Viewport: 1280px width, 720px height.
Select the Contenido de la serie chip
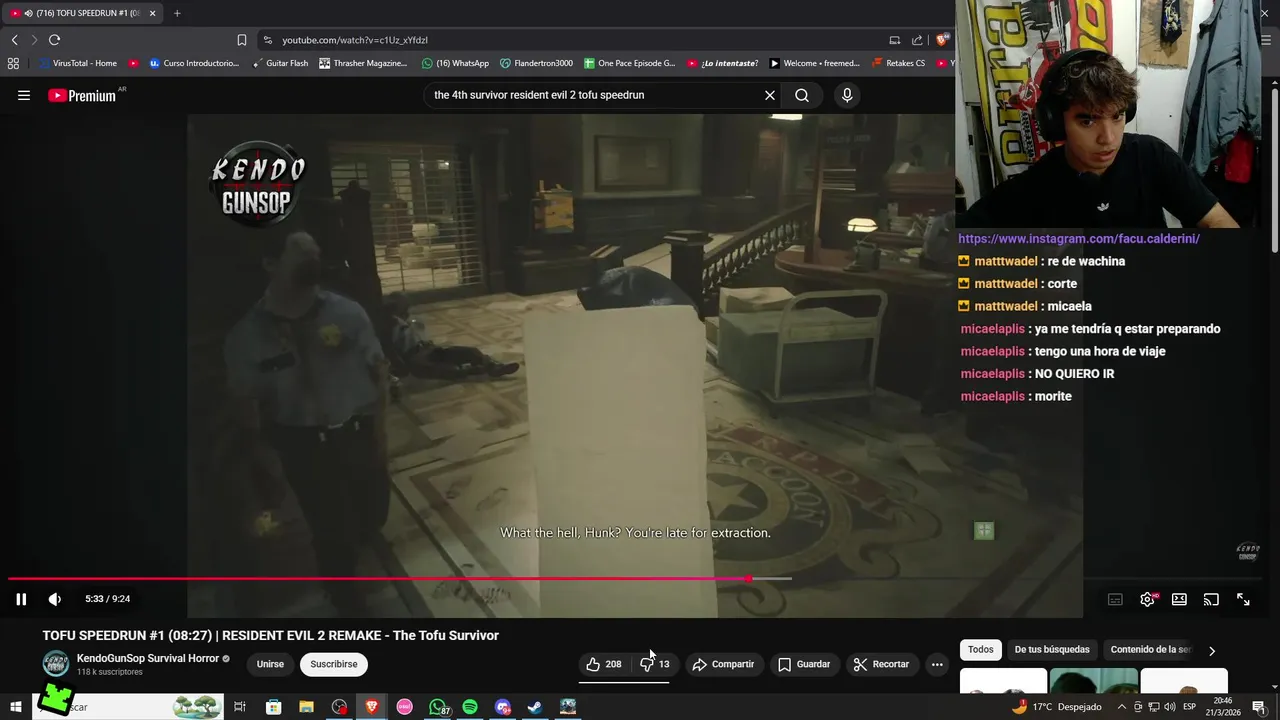point(1150,650)
